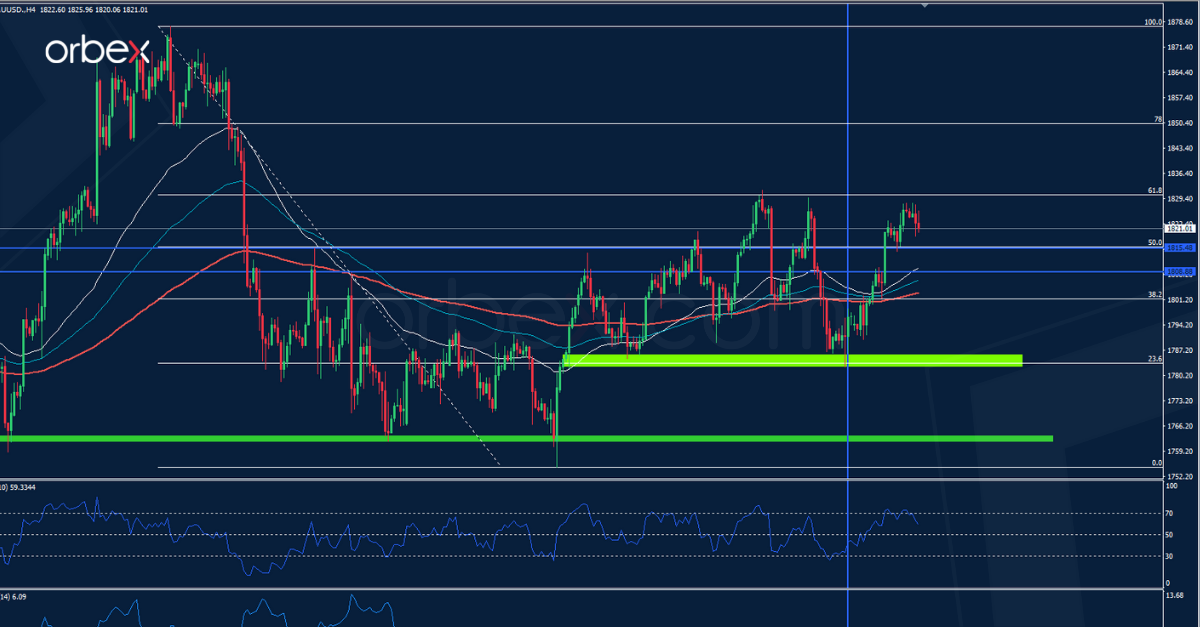Screen dimensions: 1200x627
Task: Click the Orbex logo
Action: 97,51
